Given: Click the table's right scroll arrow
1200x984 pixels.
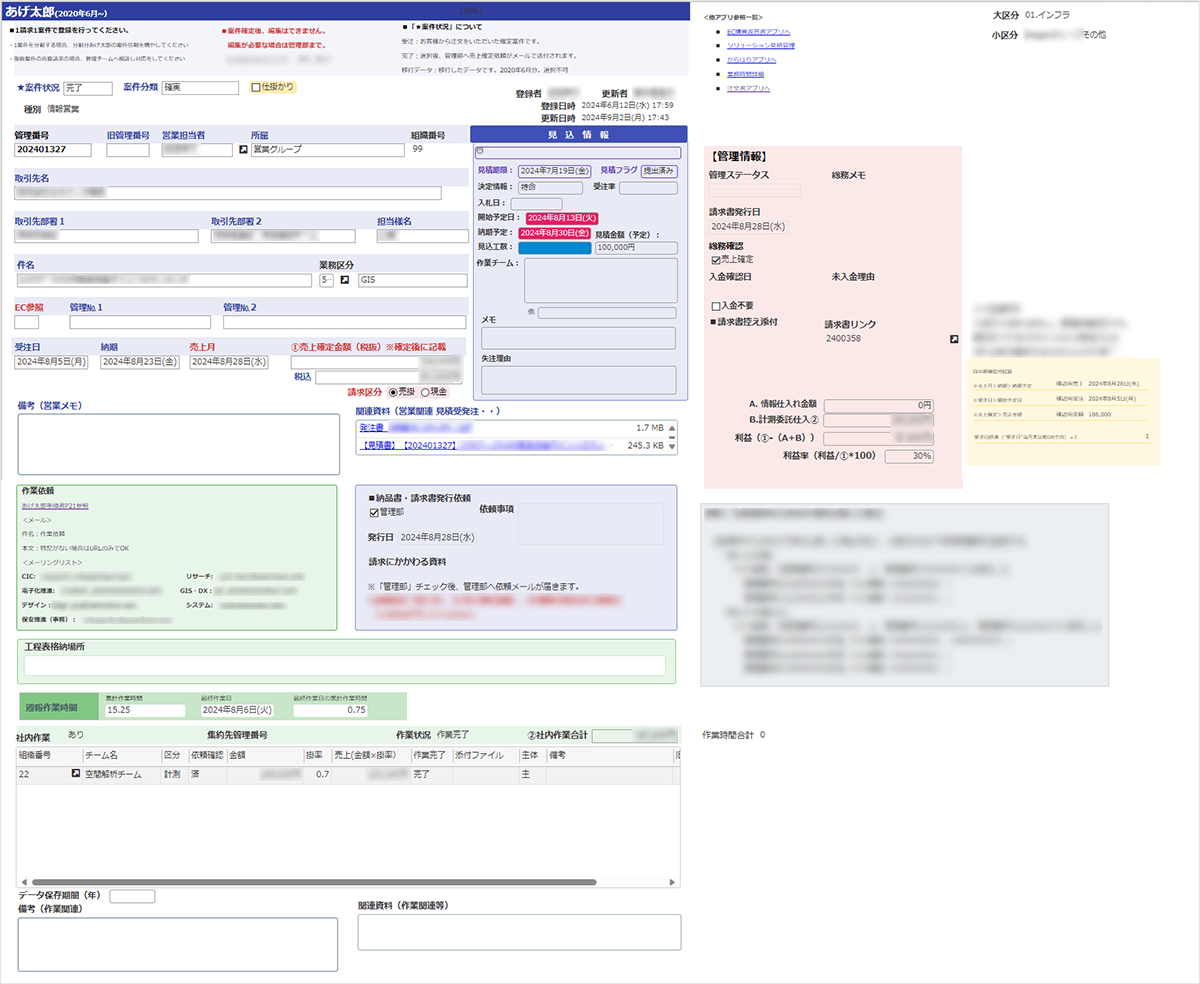Looking at the screenshot, I should pyautogui.click(x=674, y=882).
